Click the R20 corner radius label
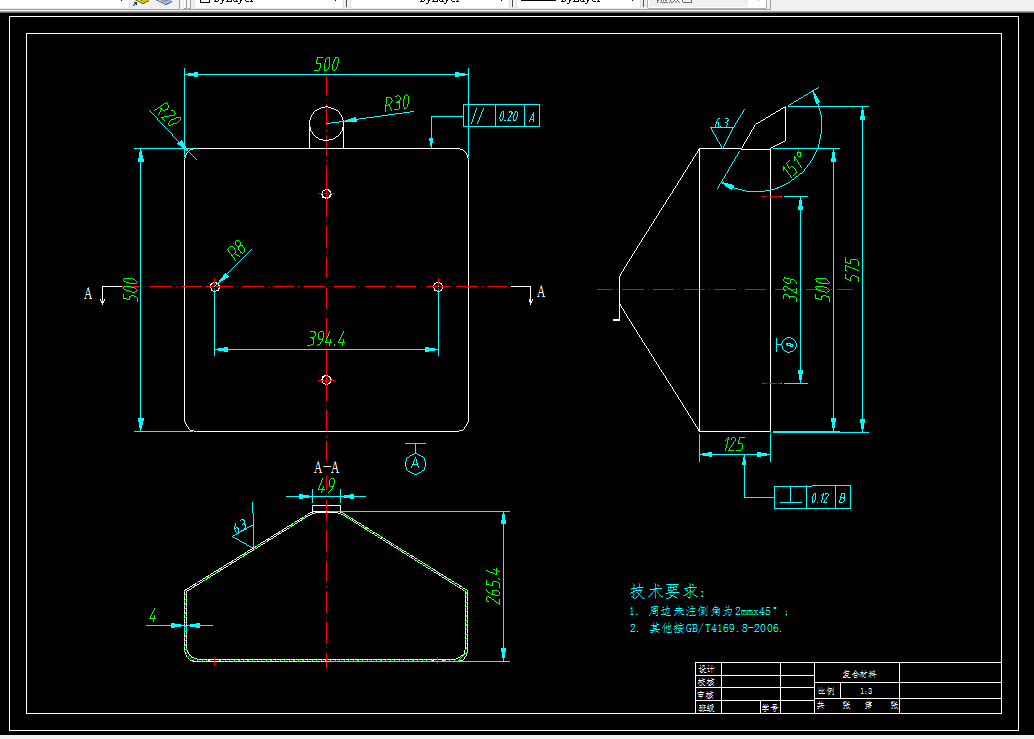 (167, 114)
